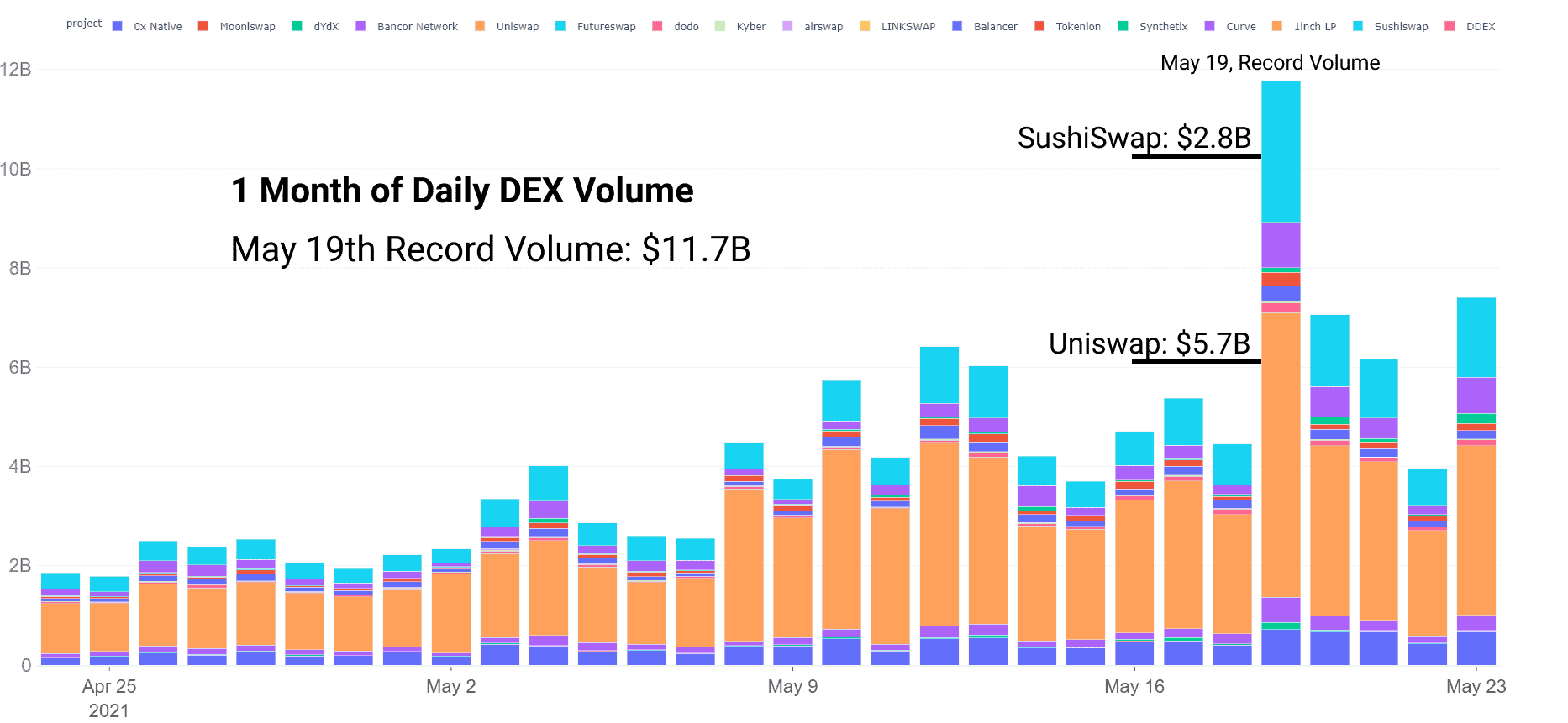Click the Tokenlon legend label

click(1078, 26)
